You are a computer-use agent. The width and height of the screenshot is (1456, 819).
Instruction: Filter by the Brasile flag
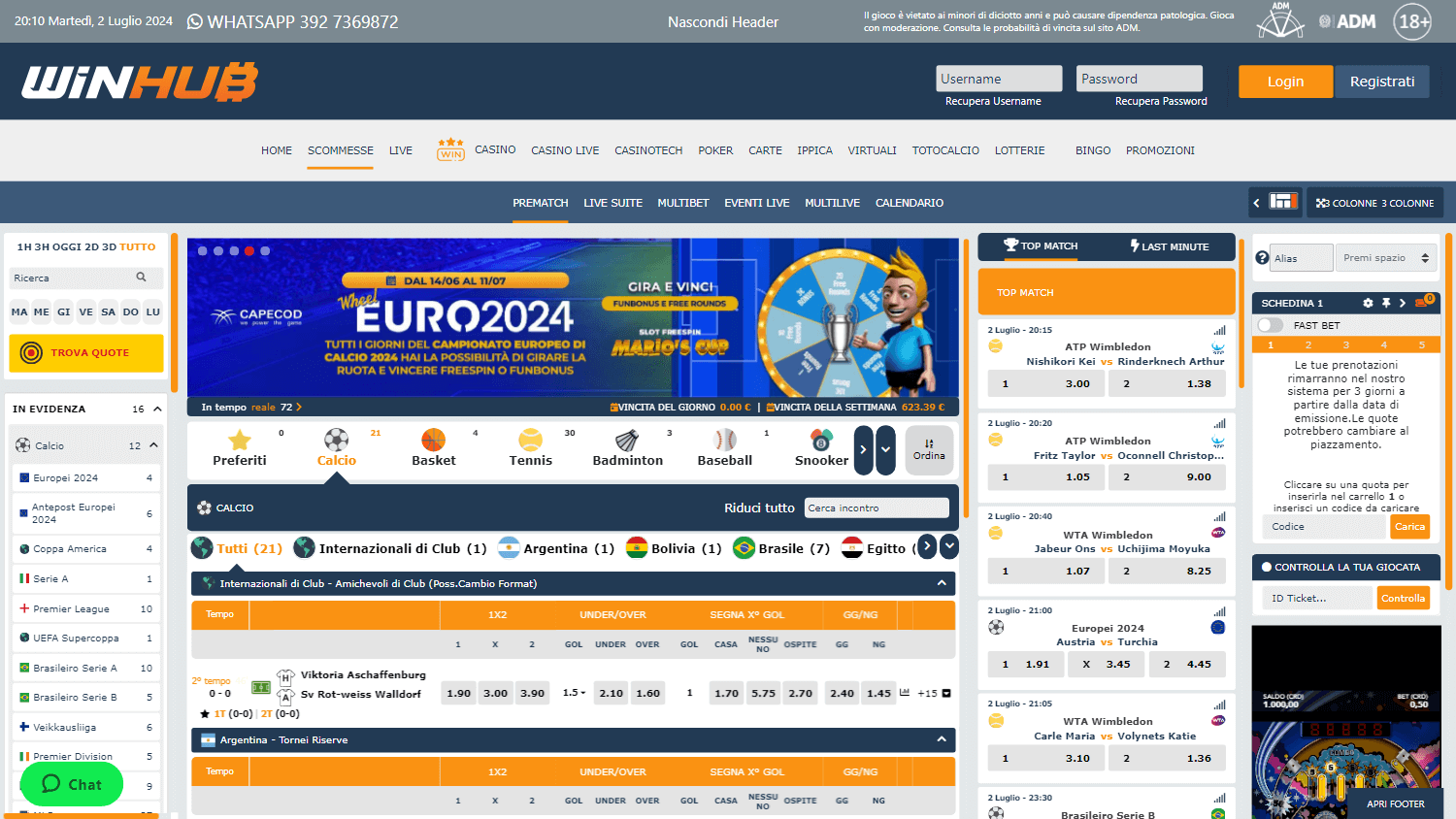click(744, 548)
